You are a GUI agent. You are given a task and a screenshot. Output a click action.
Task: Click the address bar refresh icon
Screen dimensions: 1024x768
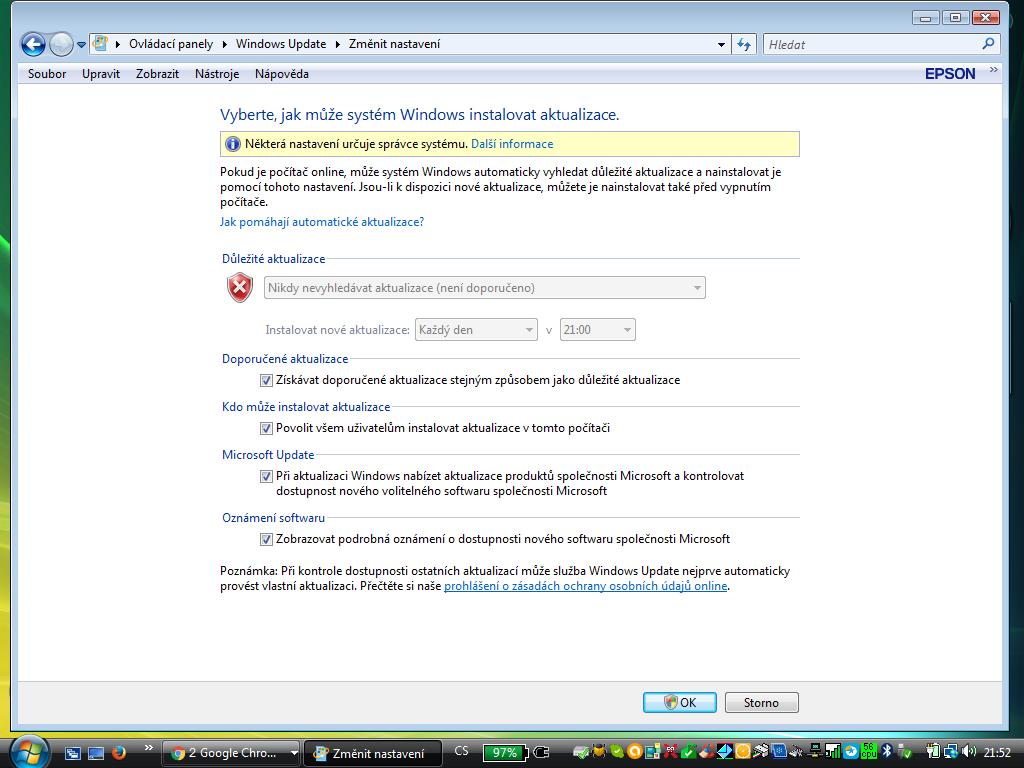click(x=744, y=44)
